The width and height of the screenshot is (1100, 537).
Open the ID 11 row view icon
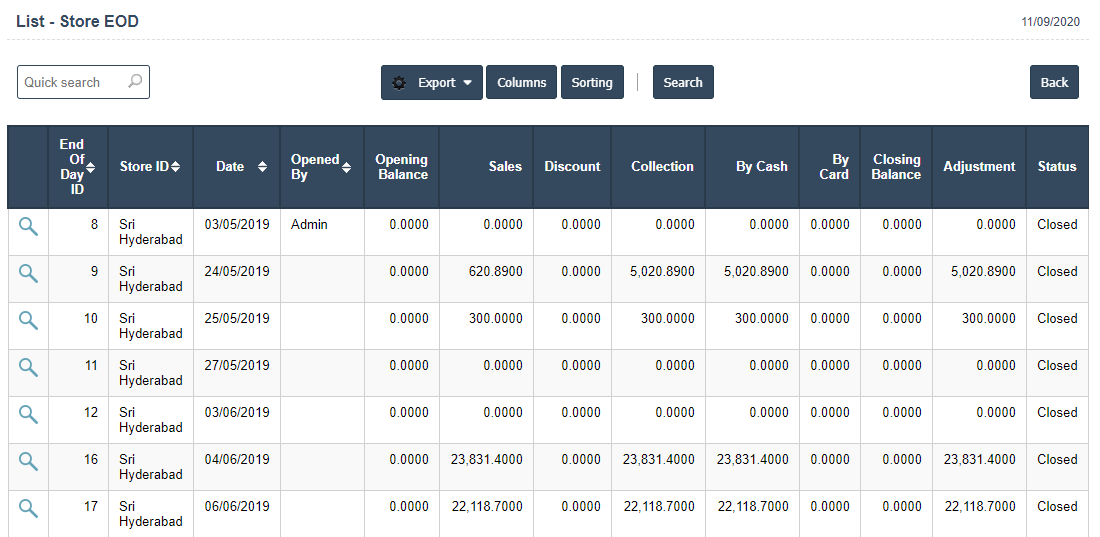pyautogui.click(x=28, y=368)
